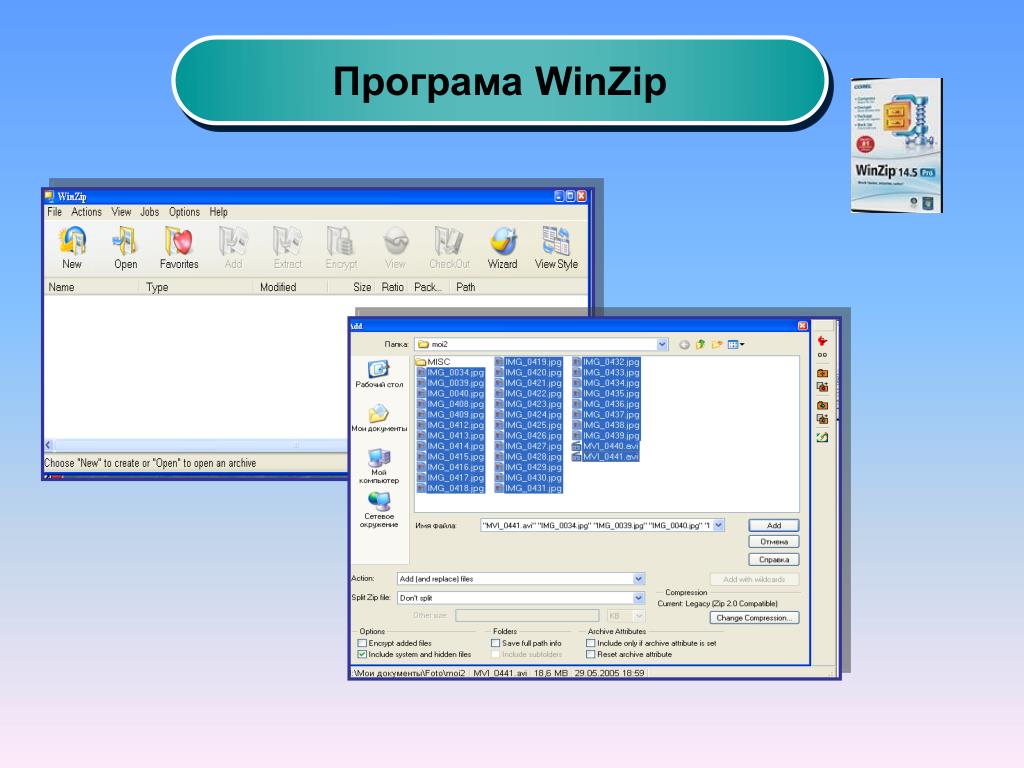Go back using the round back arrow icon

pos(684,344)
